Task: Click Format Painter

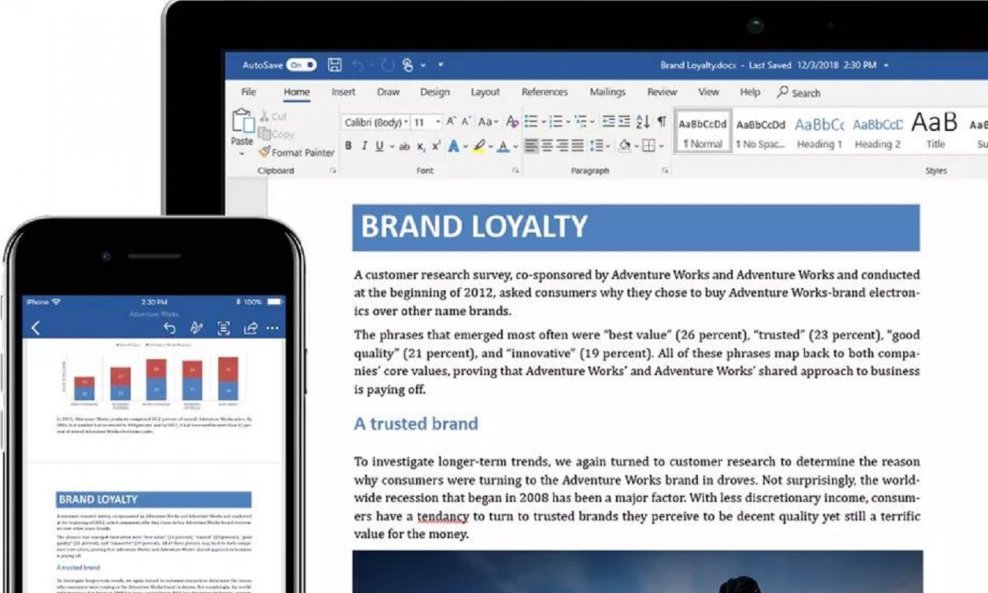Action: pyautogui.click(x=296, y=153)
